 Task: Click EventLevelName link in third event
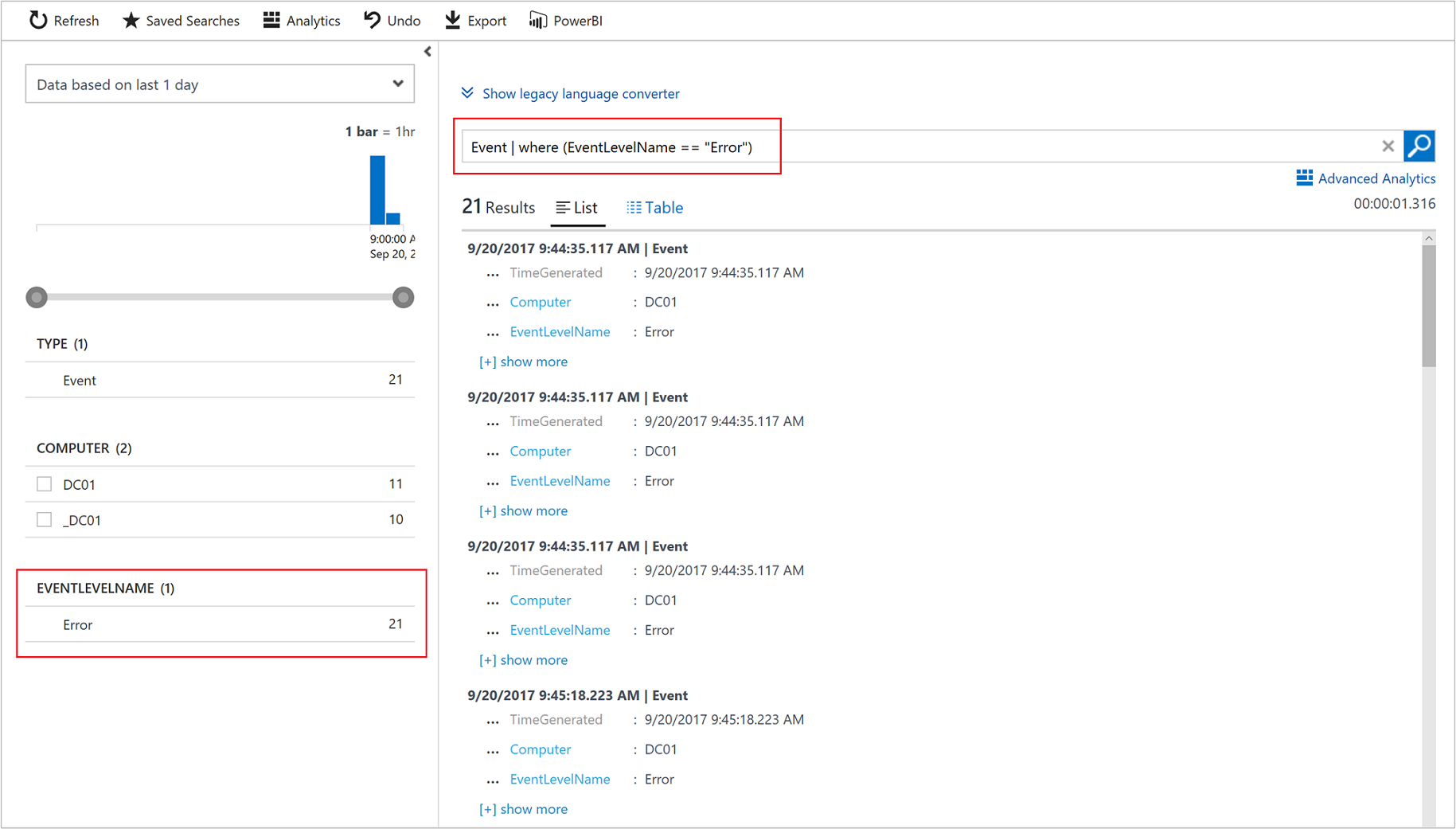[560, 630]
